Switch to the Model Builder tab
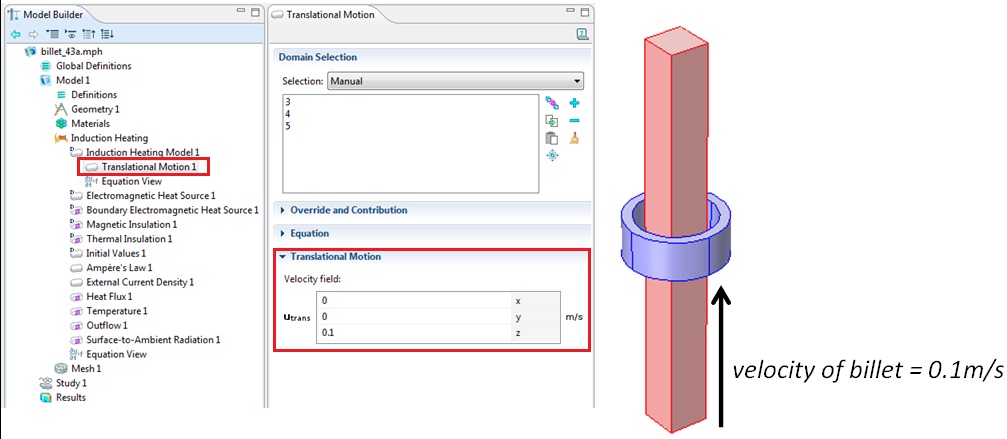This screenshot has width=1007, height=439. pos(55,13)
